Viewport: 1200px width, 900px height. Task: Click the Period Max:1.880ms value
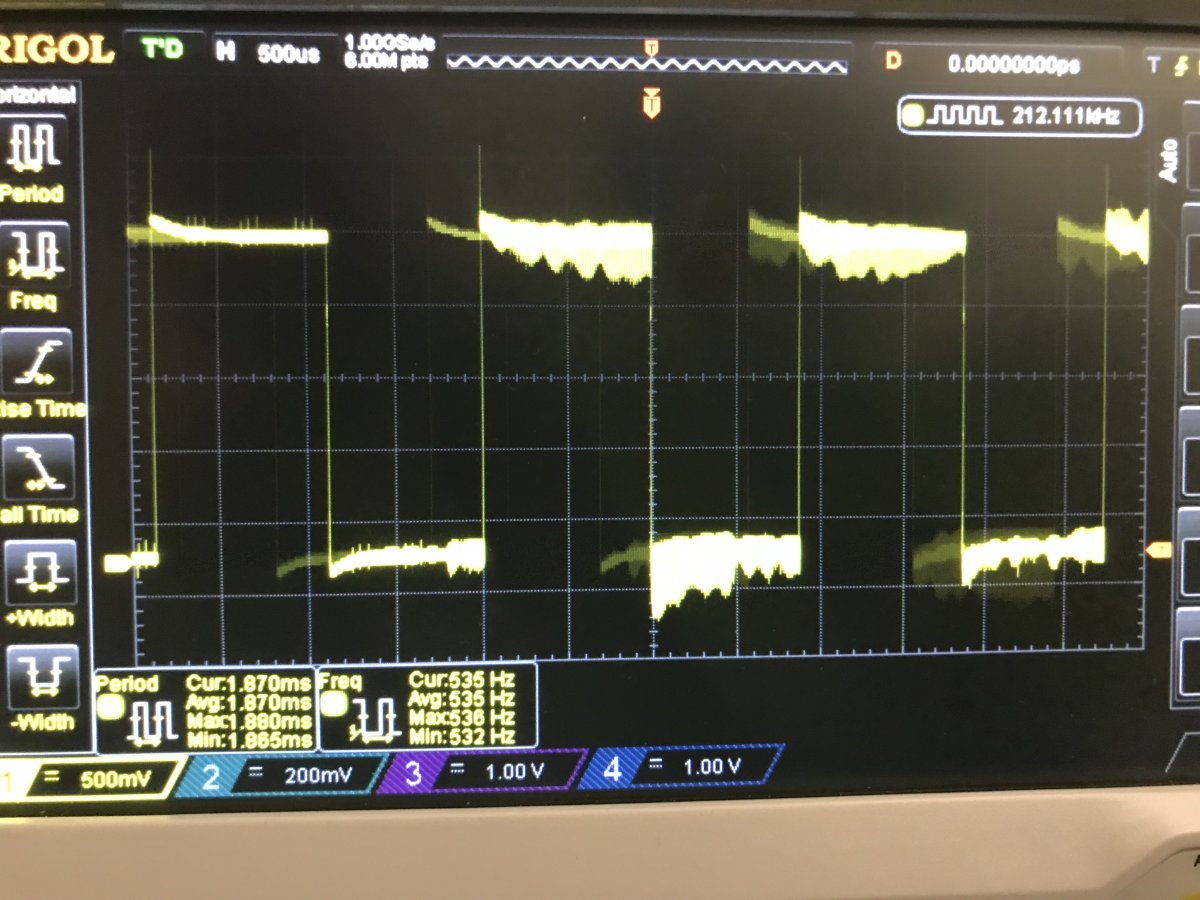tap(248, 721)
